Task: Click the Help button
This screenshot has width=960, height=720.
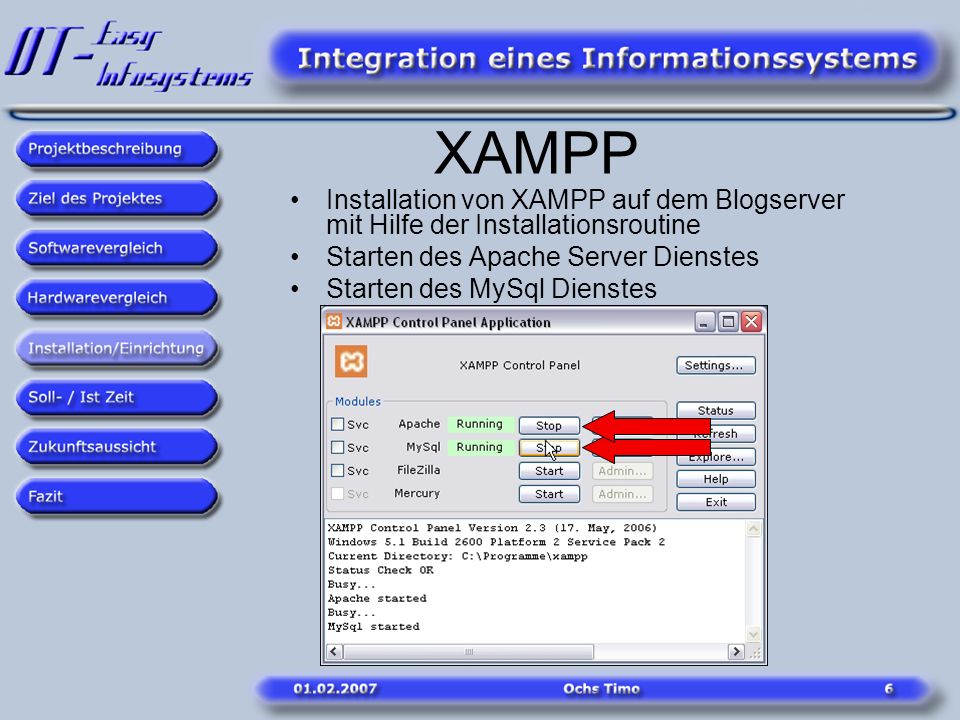Action: [716, 479]
